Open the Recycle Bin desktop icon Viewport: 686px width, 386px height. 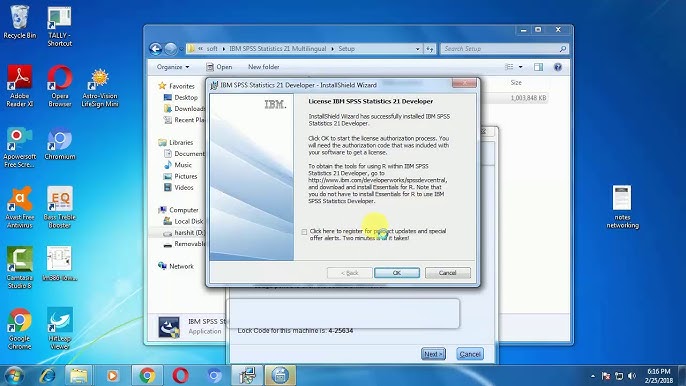tap(20, 21)
